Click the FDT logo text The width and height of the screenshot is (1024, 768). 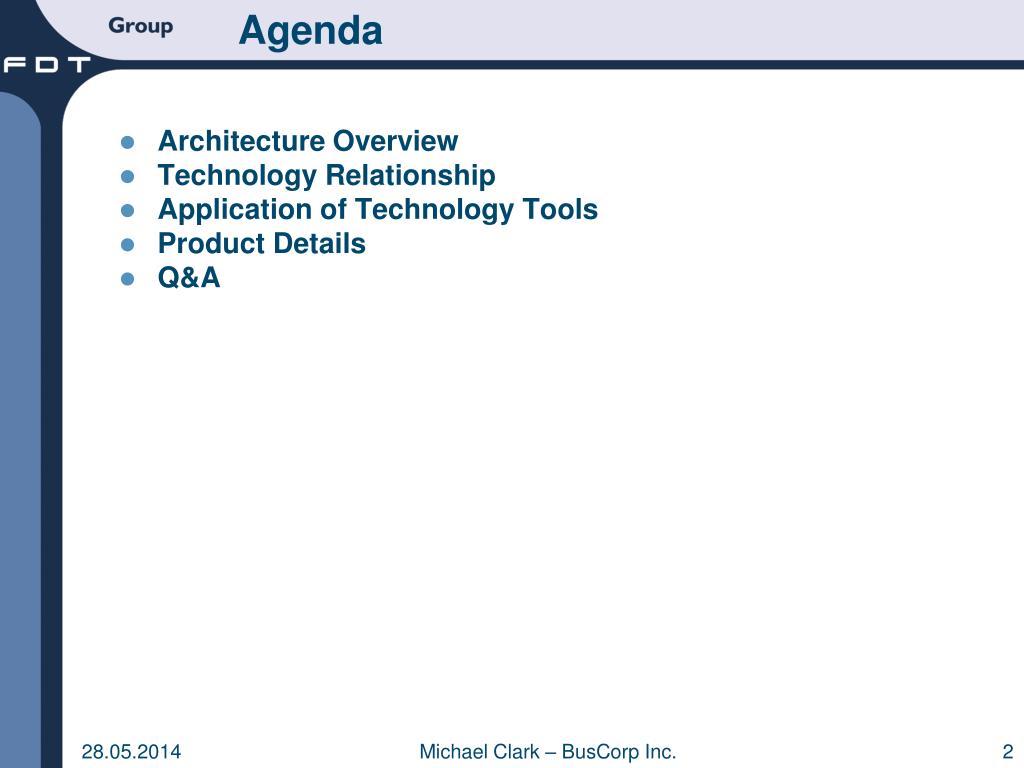pos(46,65)
